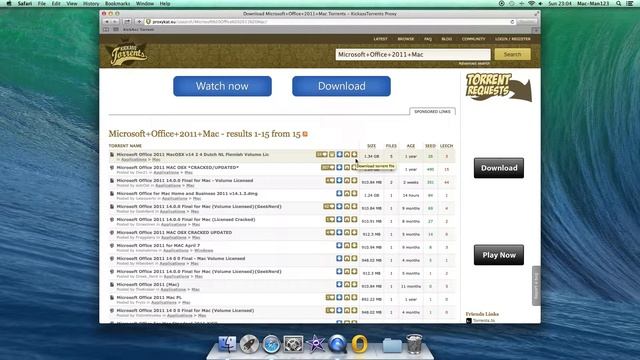Click the RSS feed icon beside results heading

[305, 134]
